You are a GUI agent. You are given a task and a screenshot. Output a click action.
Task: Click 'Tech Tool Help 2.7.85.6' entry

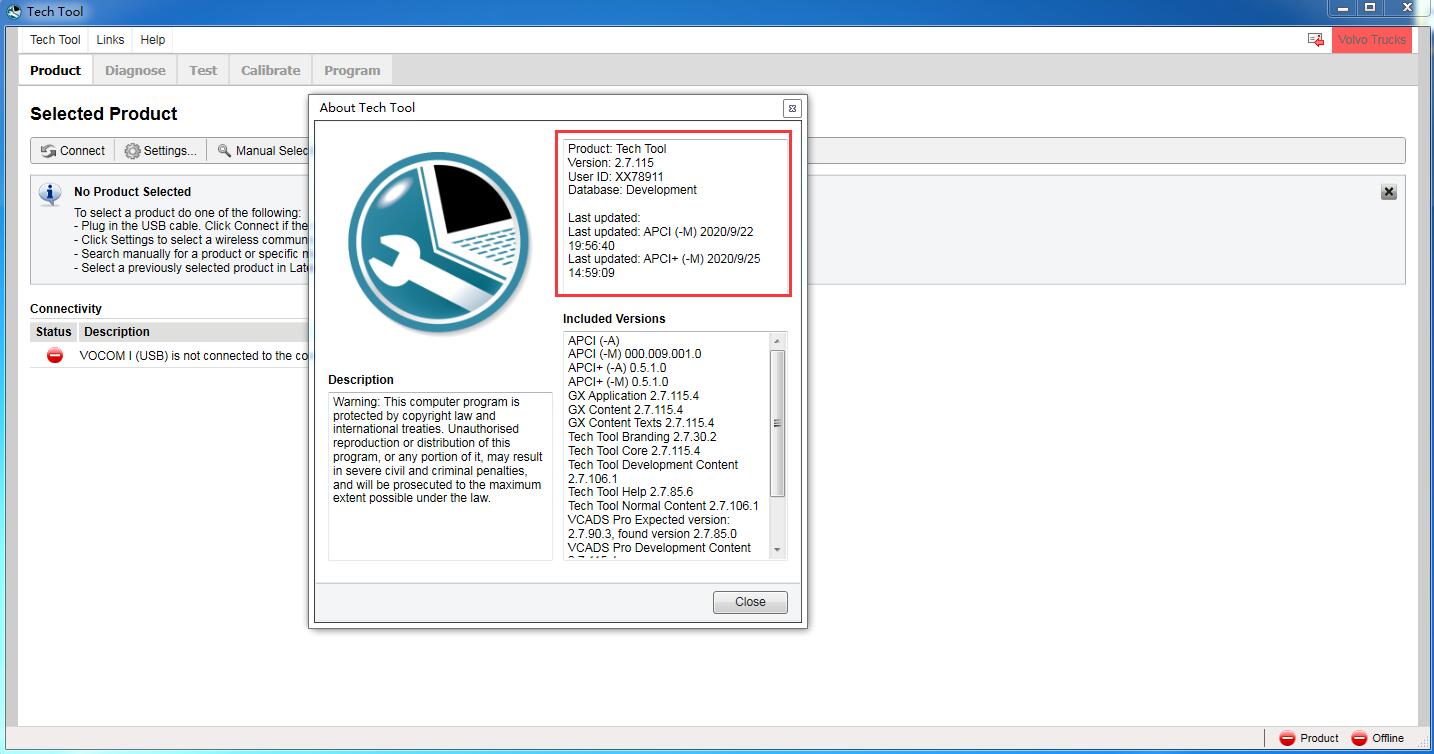click(631, 492)
